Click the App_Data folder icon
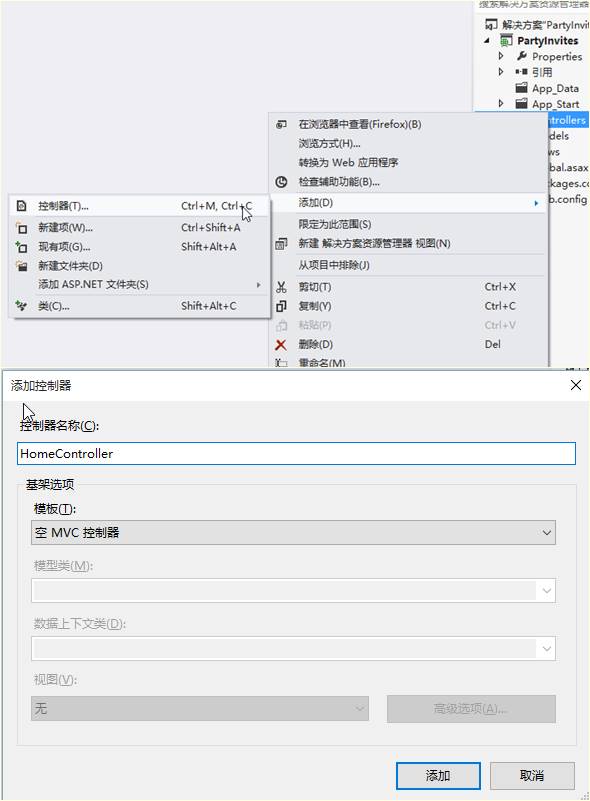 [522, 88]
